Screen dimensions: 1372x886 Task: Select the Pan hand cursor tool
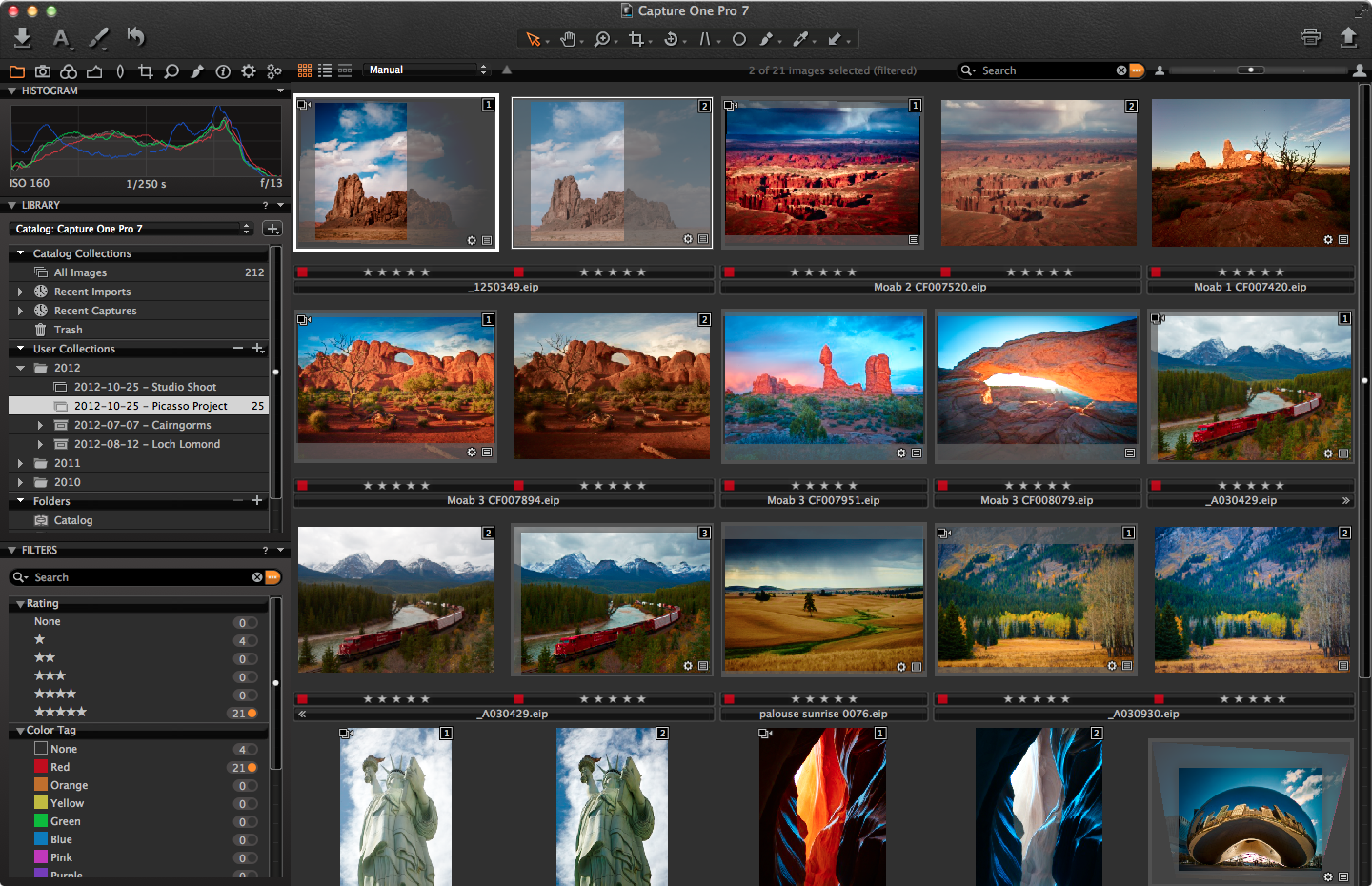click(569, 39)
